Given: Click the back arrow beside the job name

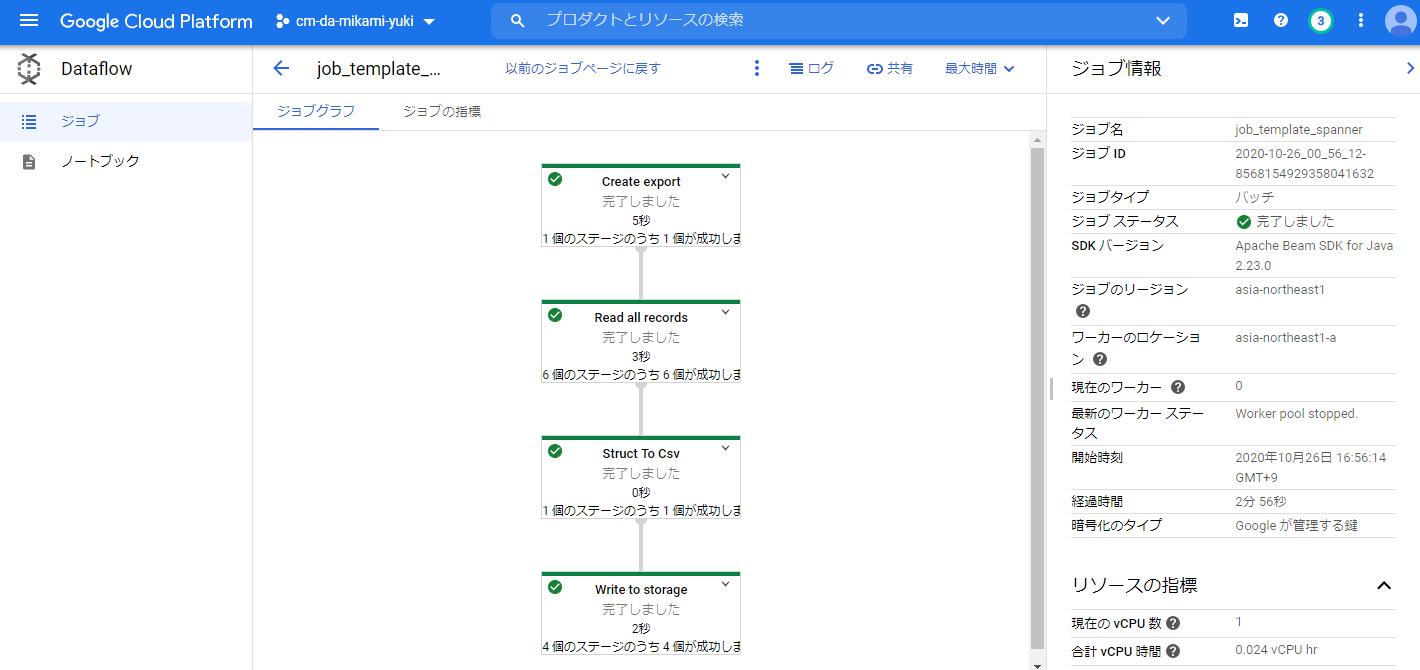Looking at the screenshot, I should pos(280,68).
